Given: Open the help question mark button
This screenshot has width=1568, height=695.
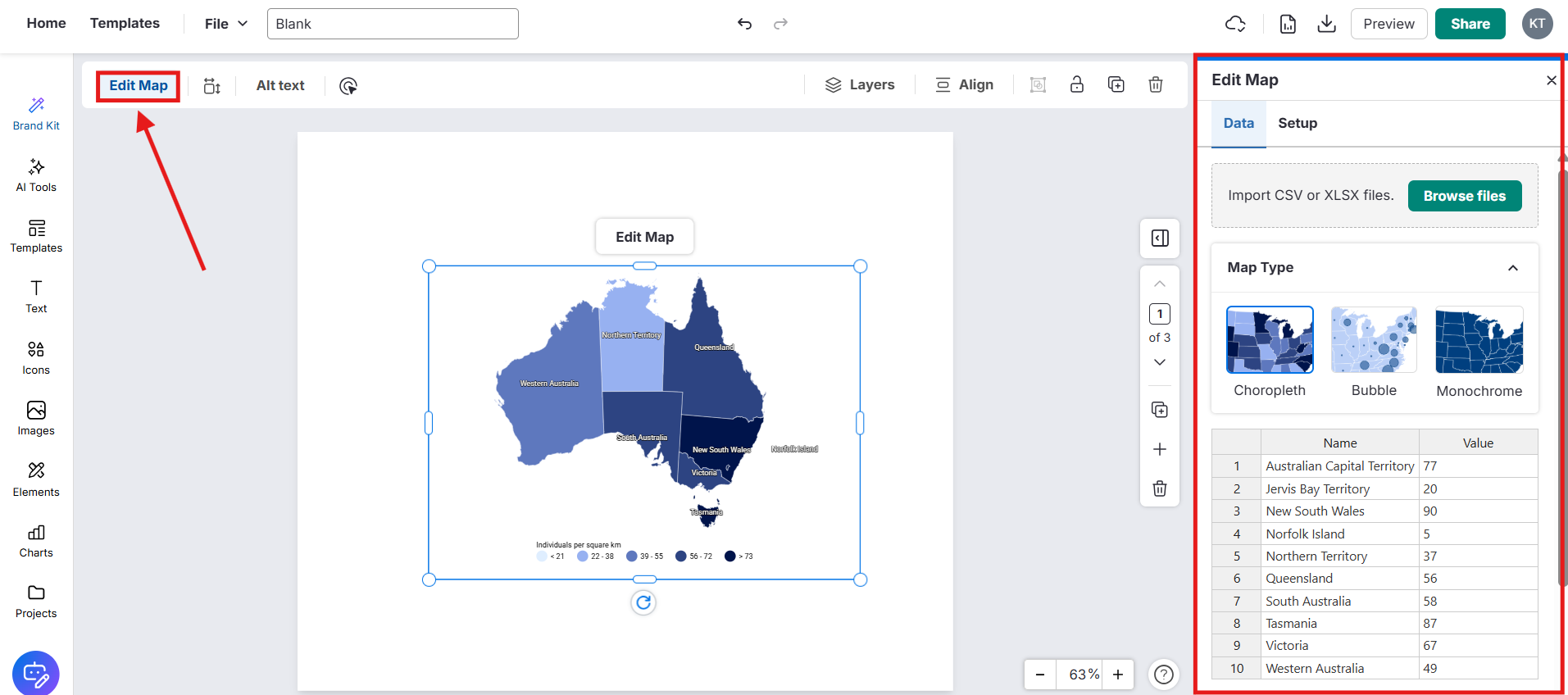Looking at the screenshot, I should (1164, 675).
